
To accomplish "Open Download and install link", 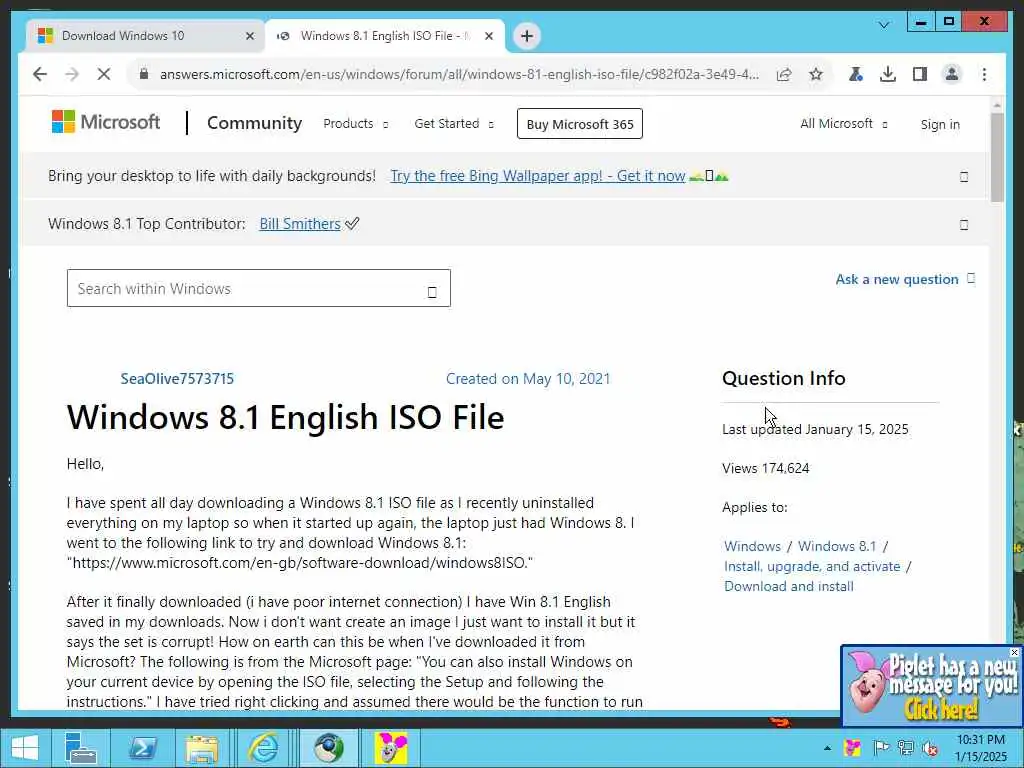I will click(788, 586).
